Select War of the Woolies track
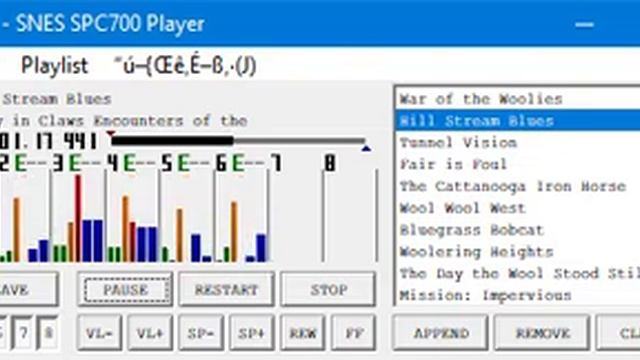This screenshot has width=640, height=360. (518, 99)
